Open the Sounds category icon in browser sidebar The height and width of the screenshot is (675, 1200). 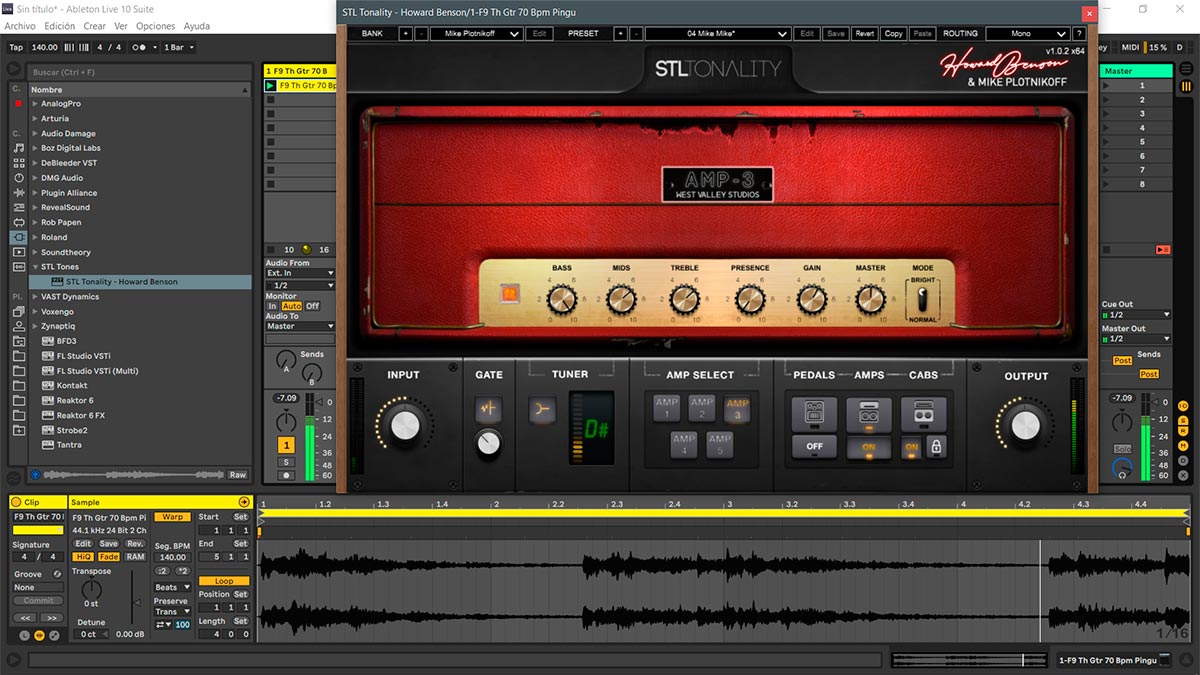[x=18, y=147]
